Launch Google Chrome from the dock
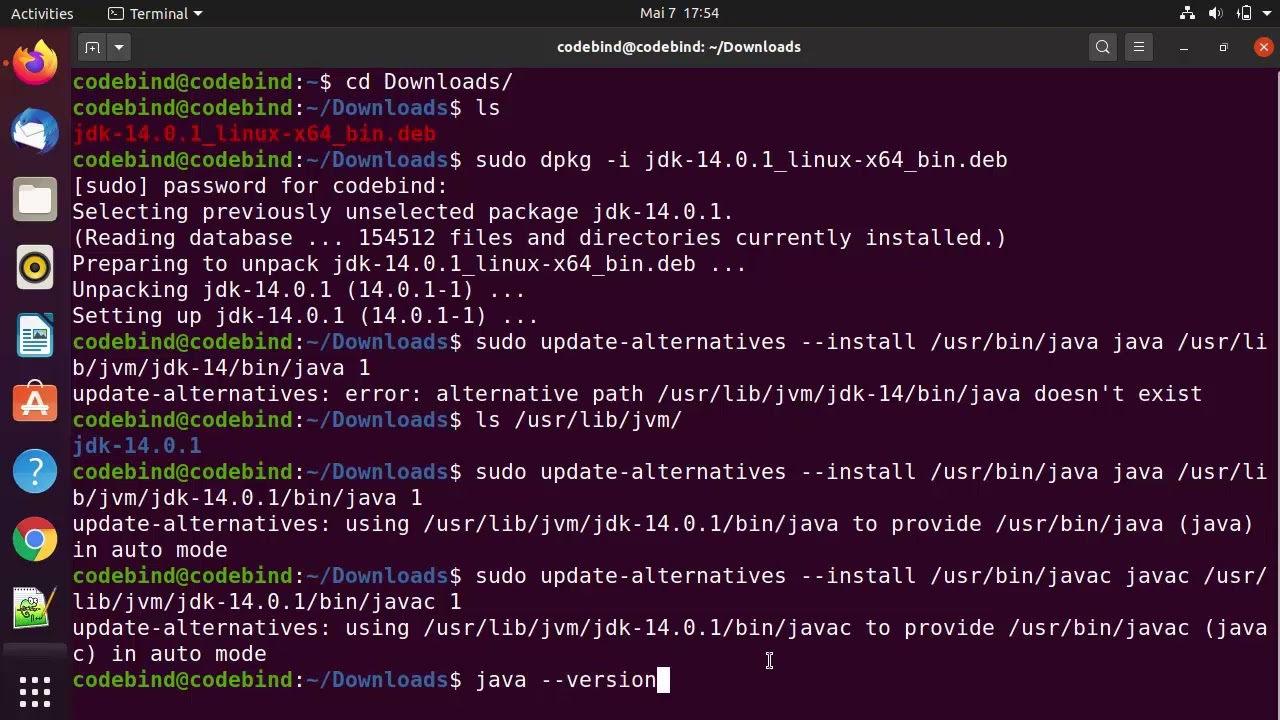The height and width of the screenshot is (720, 1280). point(35,540)
